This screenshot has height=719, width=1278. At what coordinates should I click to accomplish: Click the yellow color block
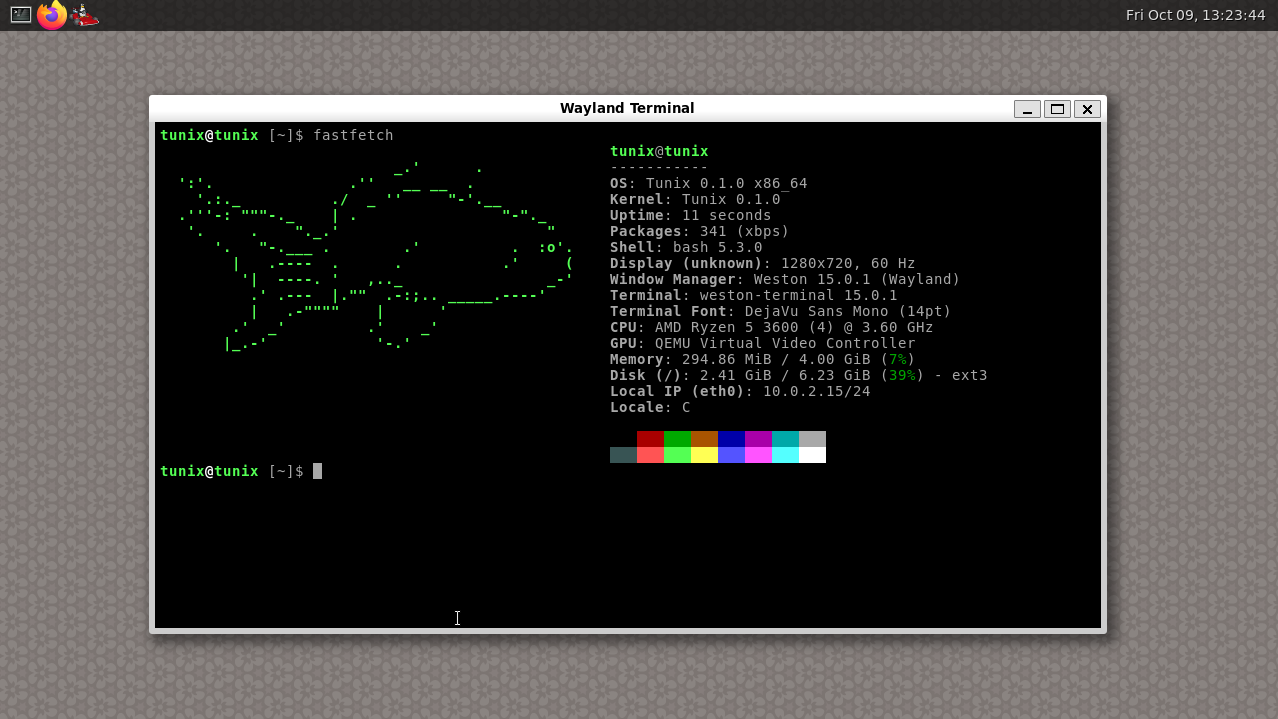704,455
